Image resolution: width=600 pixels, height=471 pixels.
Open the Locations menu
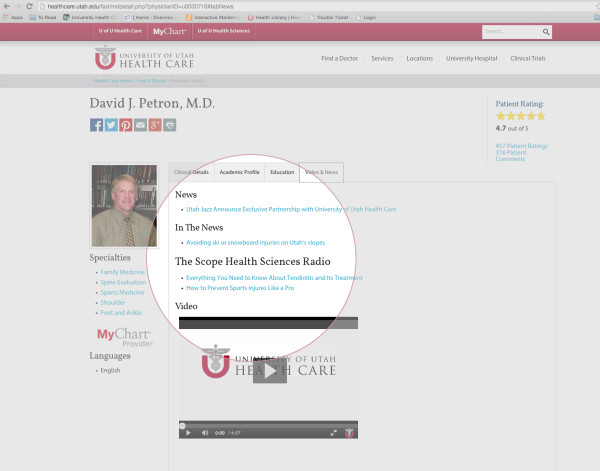tap(419, 58)
